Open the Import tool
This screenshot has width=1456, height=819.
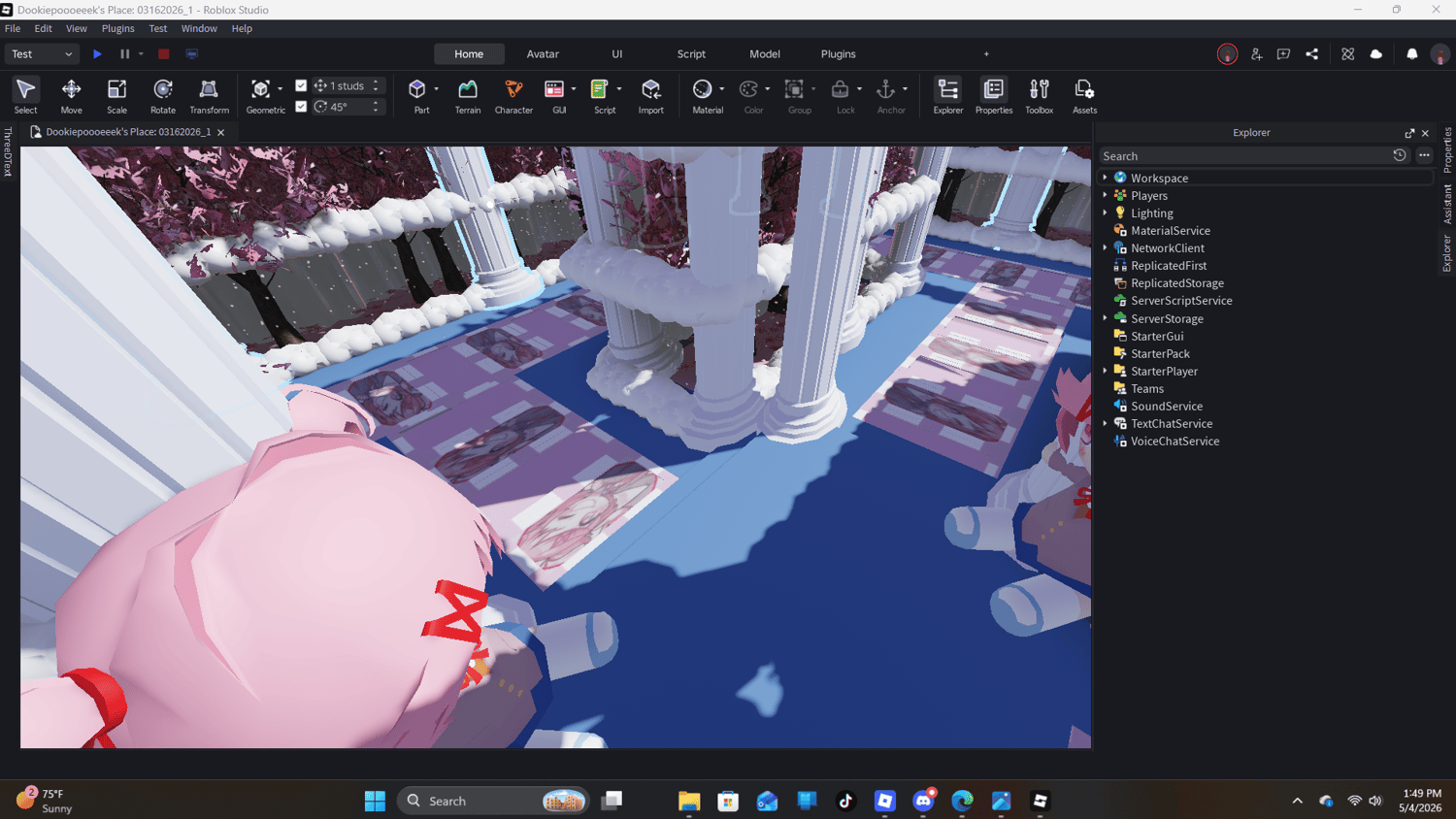[x=650, y=96]
